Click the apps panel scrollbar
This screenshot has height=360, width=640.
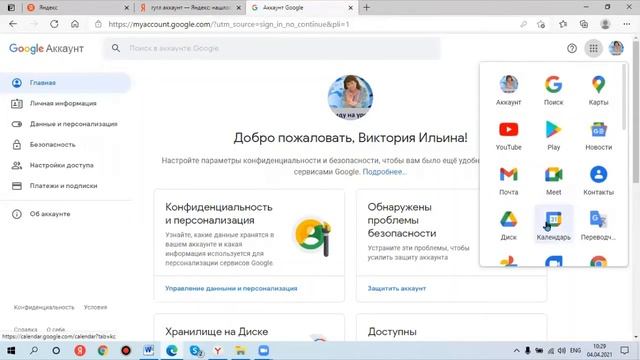coord(624,97)
